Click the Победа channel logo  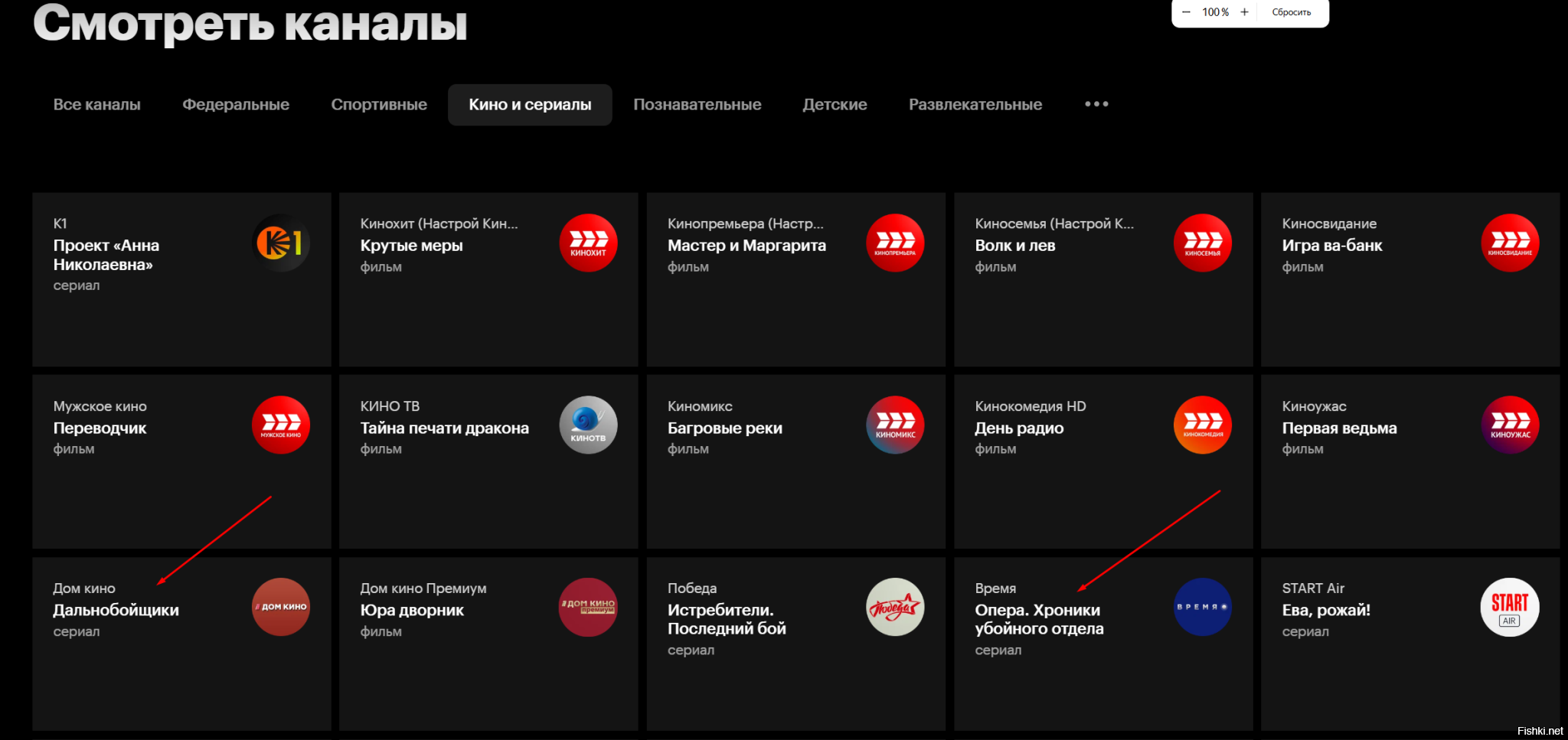point(895,607)
